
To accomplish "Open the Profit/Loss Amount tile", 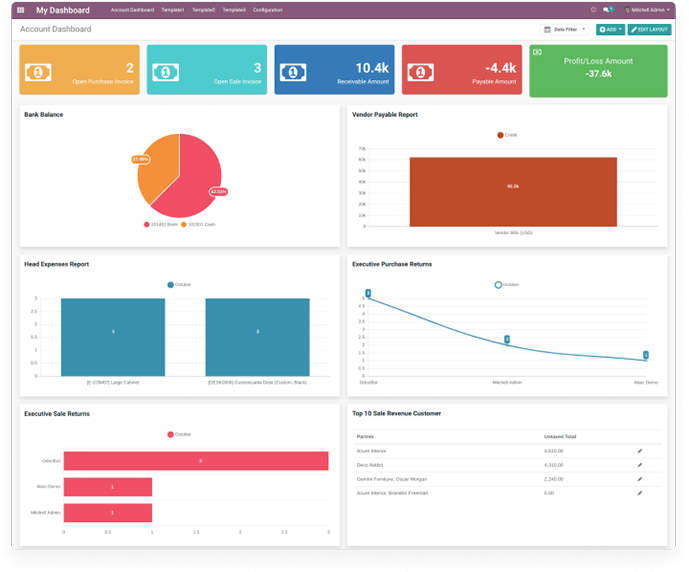I will (x=598, y=70).
